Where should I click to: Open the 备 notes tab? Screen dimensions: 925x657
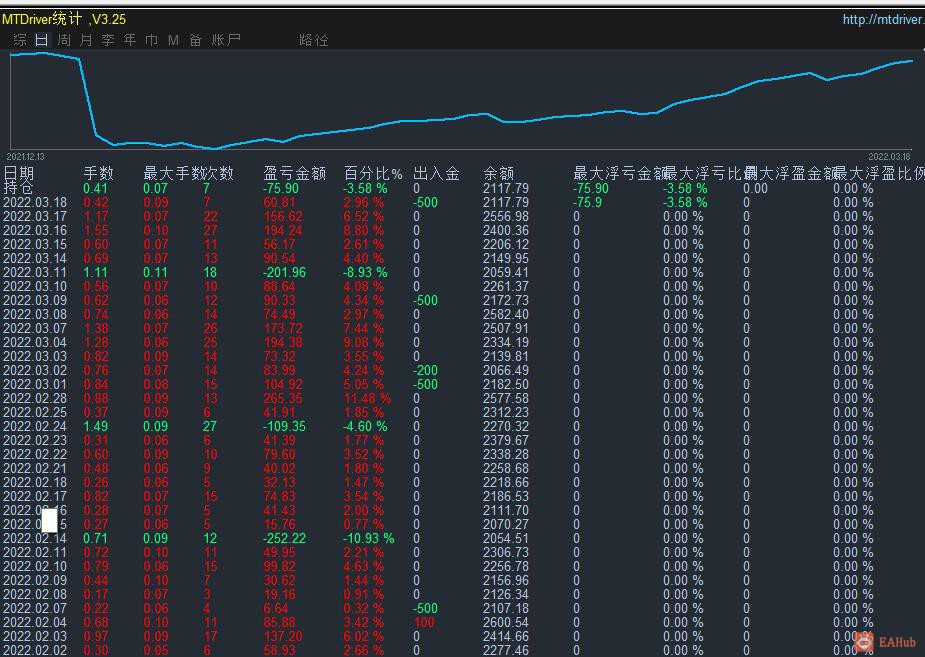click(x=196, y=40)
